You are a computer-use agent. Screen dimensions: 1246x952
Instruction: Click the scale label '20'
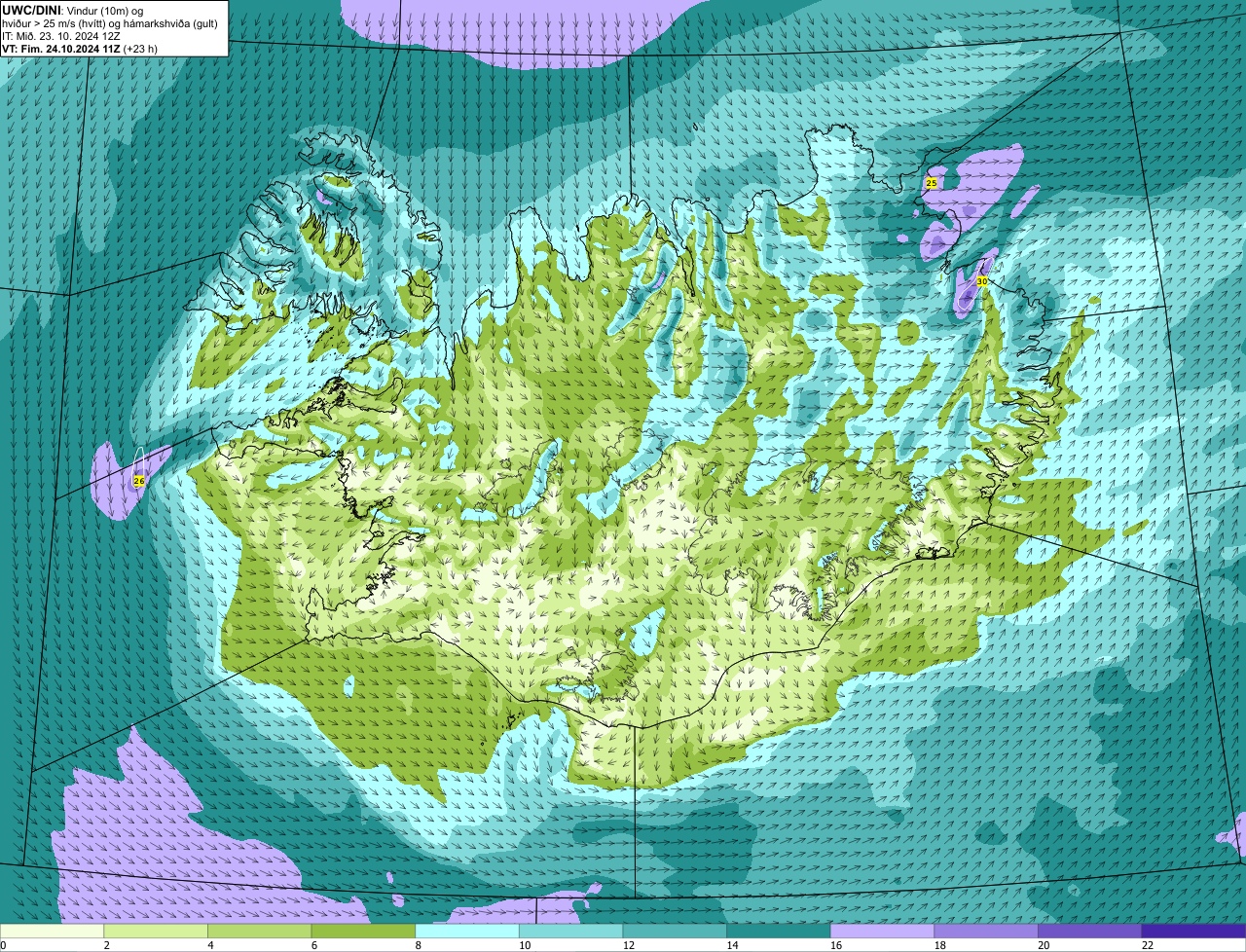click(1044, 945)
